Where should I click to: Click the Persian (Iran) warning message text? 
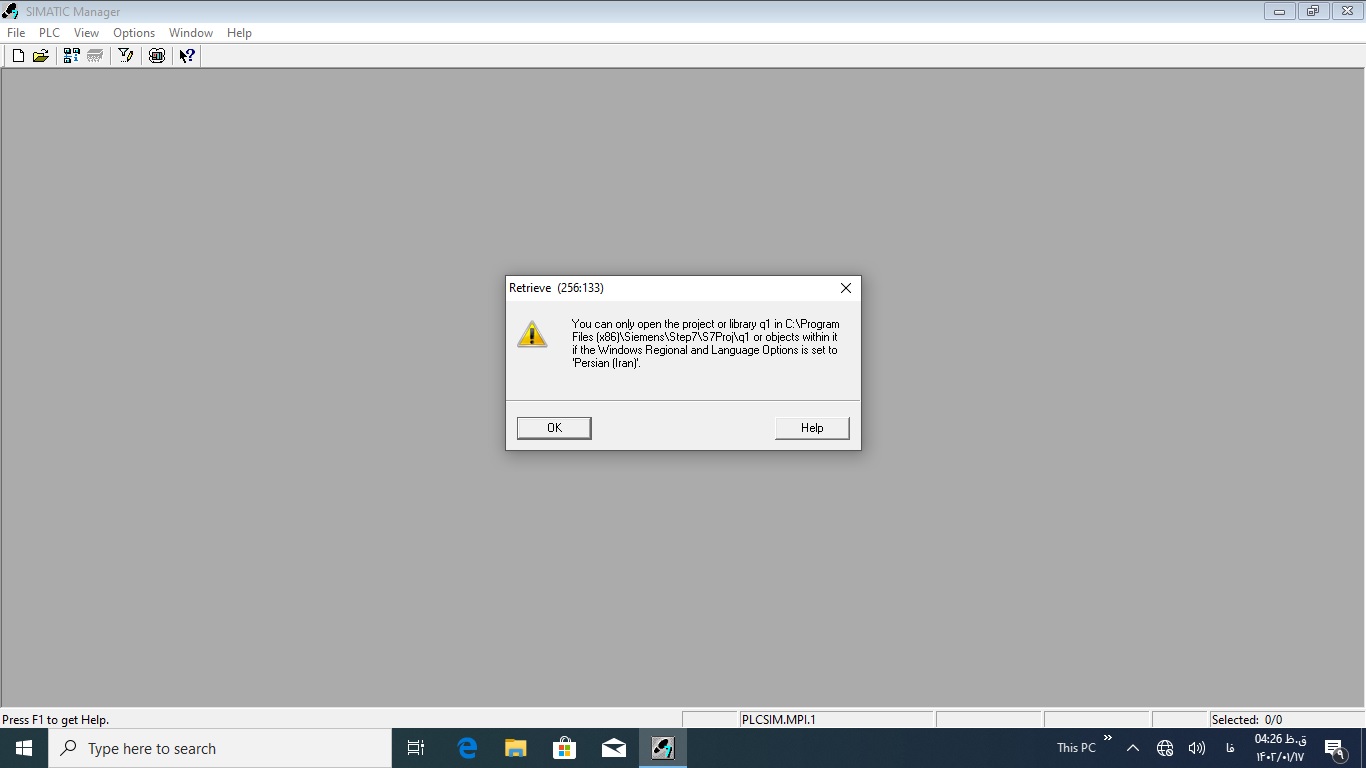coord(706,344)
